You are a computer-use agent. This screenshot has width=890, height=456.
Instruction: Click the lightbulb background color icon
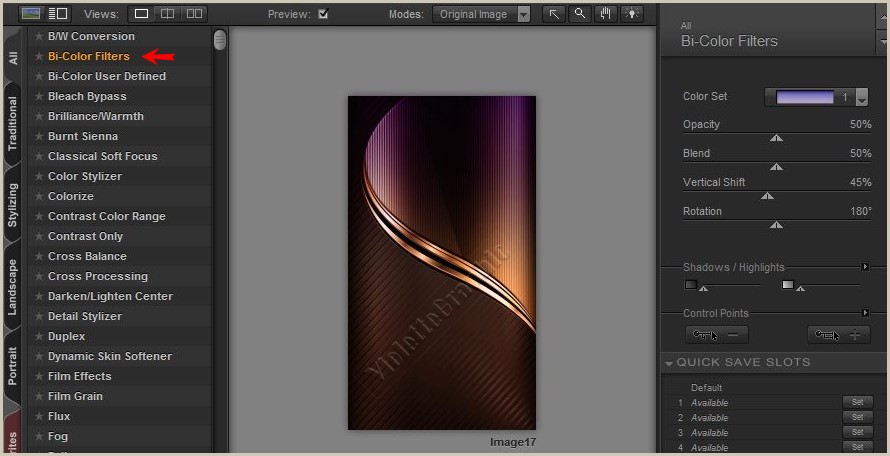632,14
